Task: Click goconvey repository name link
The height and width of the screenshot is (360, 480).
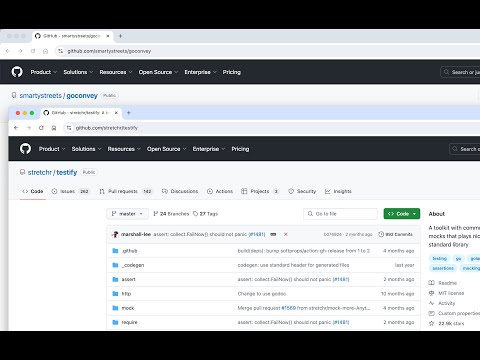Action: coord(82,96)
